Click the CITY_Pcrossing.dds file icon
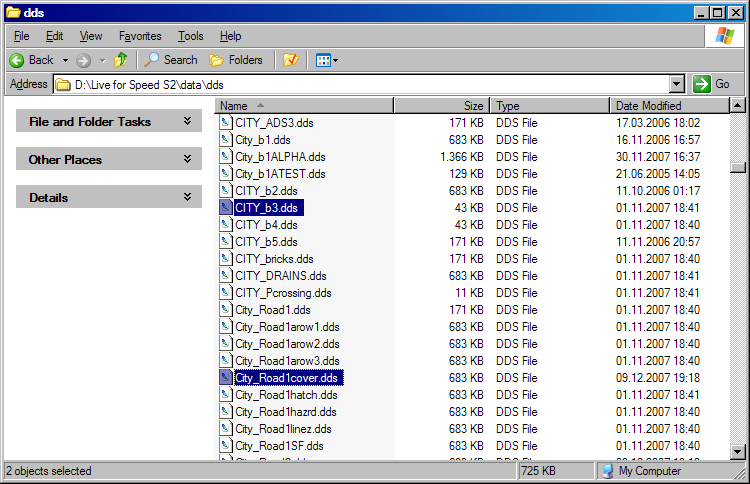This screenshot has width=750, height=484. [226, 292]
